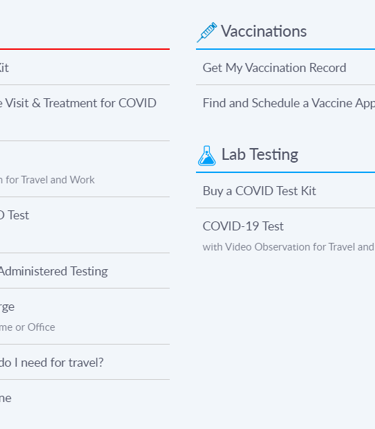375x429 pixels.
Task: Click the 'me or Office' subtitle text
Action: tap(27, 327)
